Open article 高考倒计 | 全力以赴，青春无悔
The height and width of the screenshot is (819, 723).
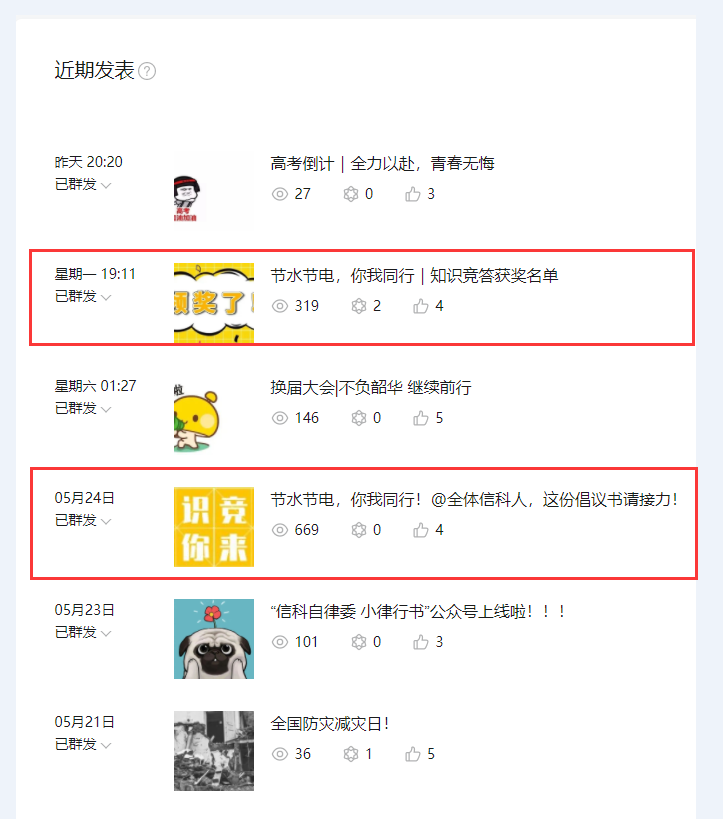coord(382,163)
